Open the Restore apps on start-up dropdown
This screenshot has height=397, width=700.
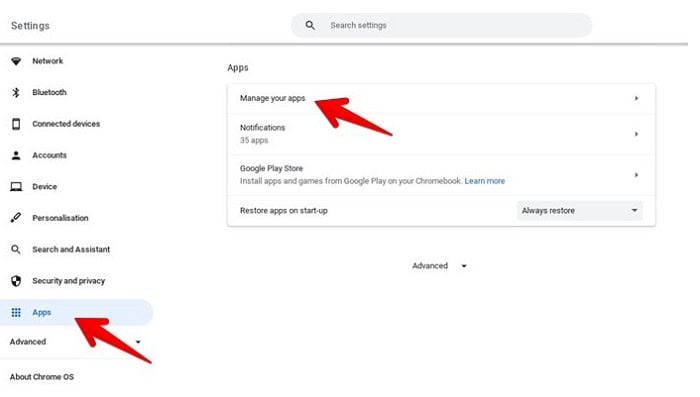(x=579, y=210)
